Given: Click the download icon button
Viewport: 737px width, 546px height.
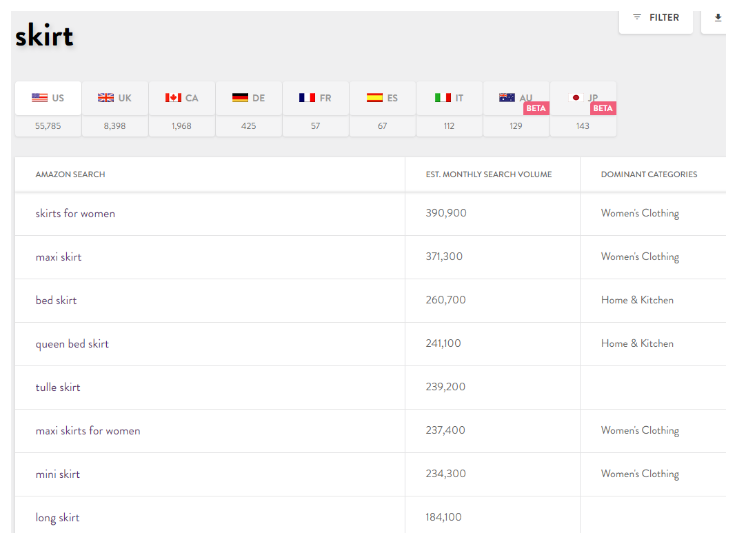Looking at the screenshot, I should [717, 18].
